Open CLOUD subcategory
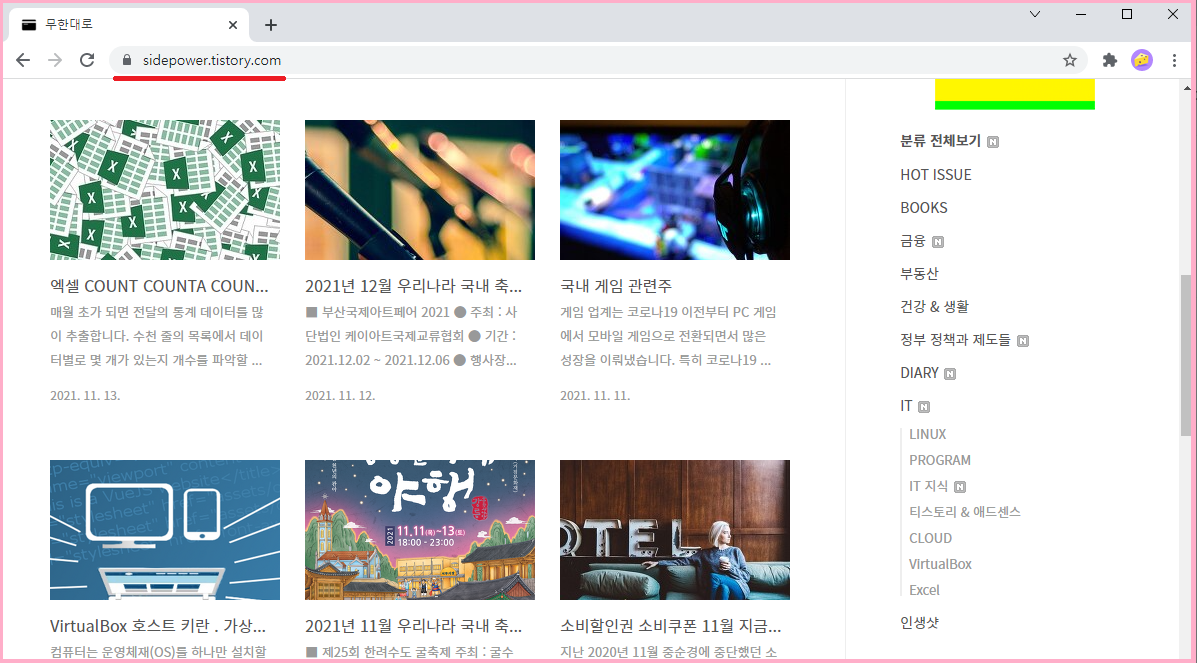Screen dimensions: 1197x663 click(x=931, y=538)
